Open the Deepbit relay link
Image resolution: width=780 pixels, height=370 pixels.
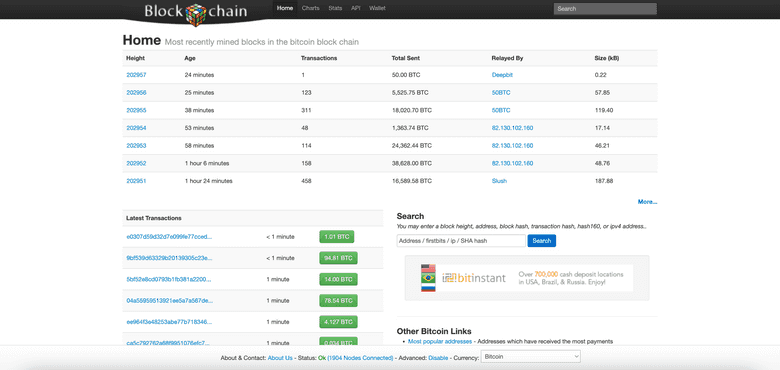pyautogui.click(x=502, y=75)
